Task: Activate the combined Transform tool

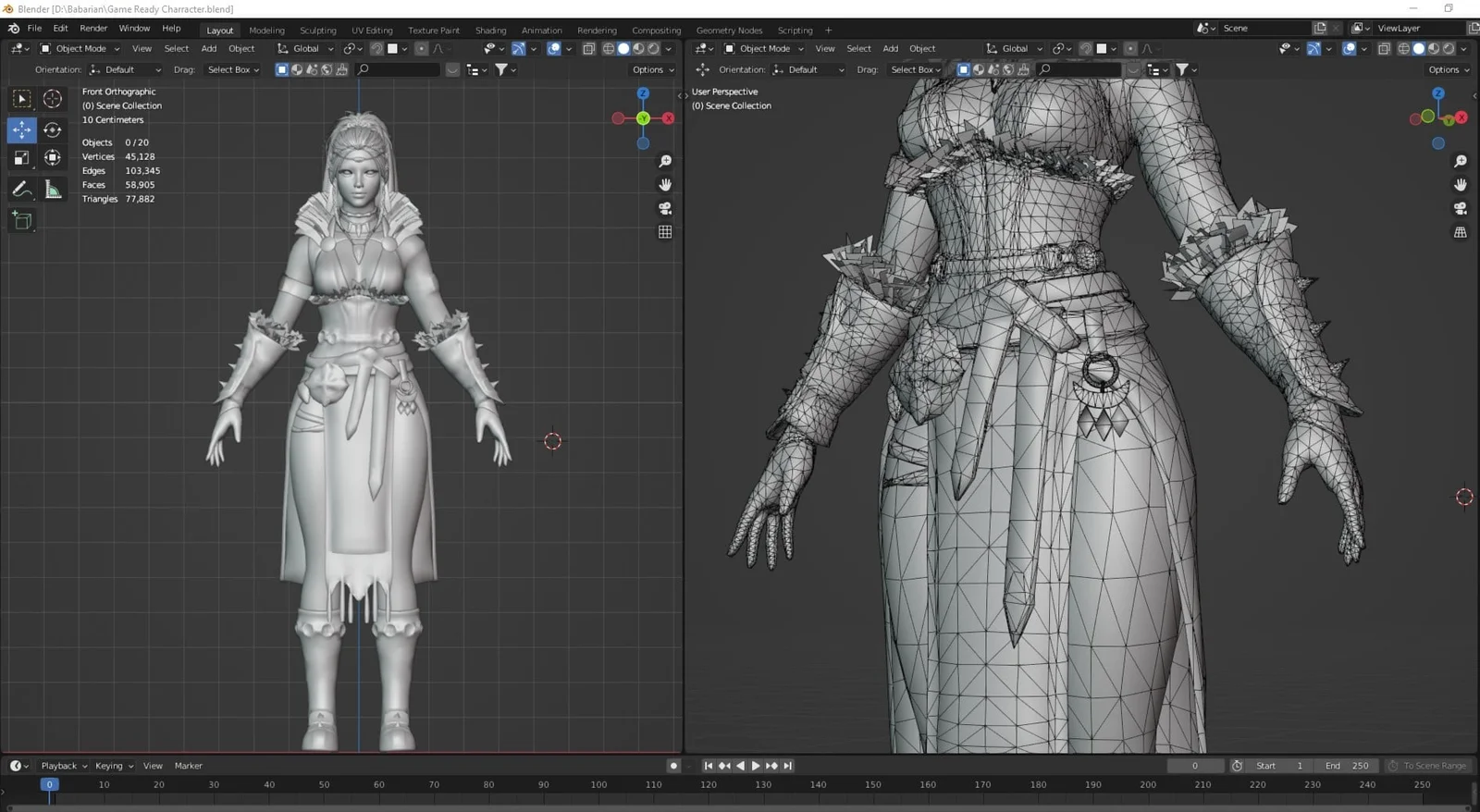Action: click(x=53, y=158)
